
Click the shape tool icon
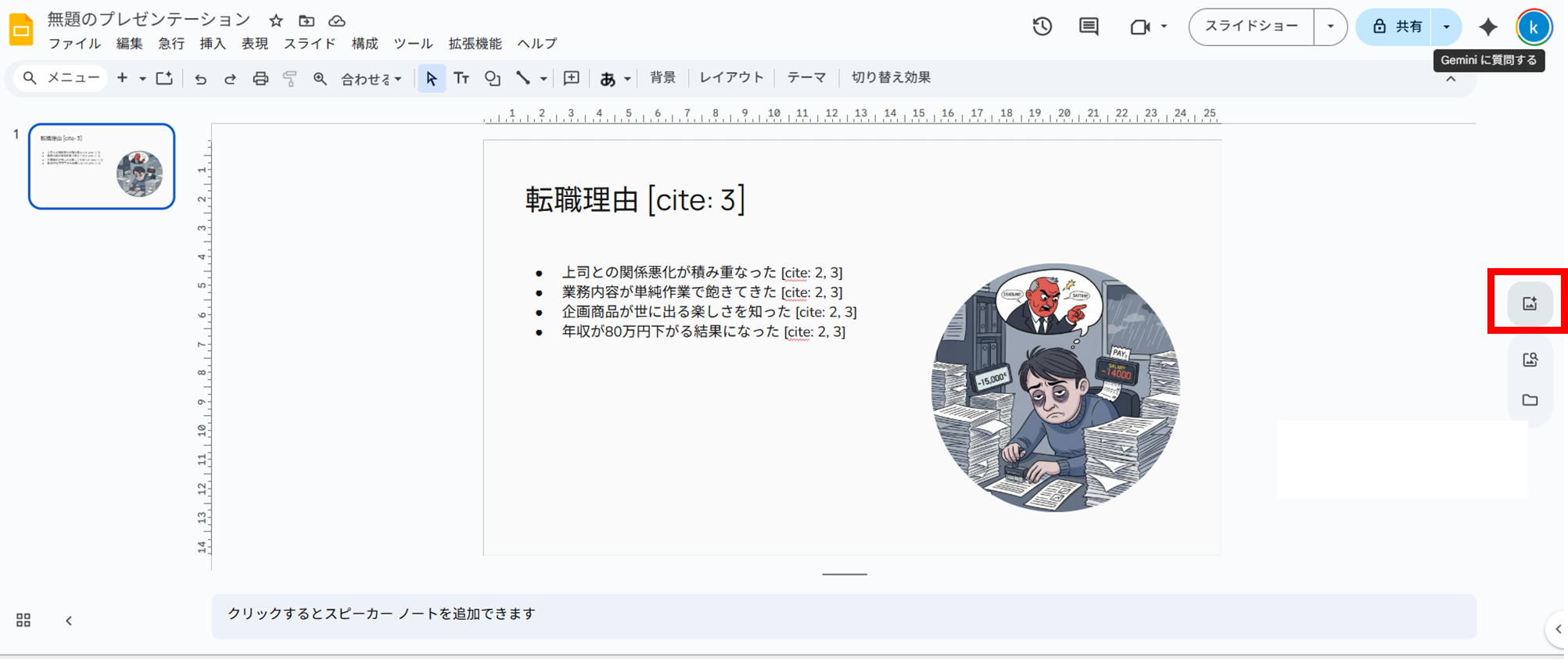[x=492, y=78]
